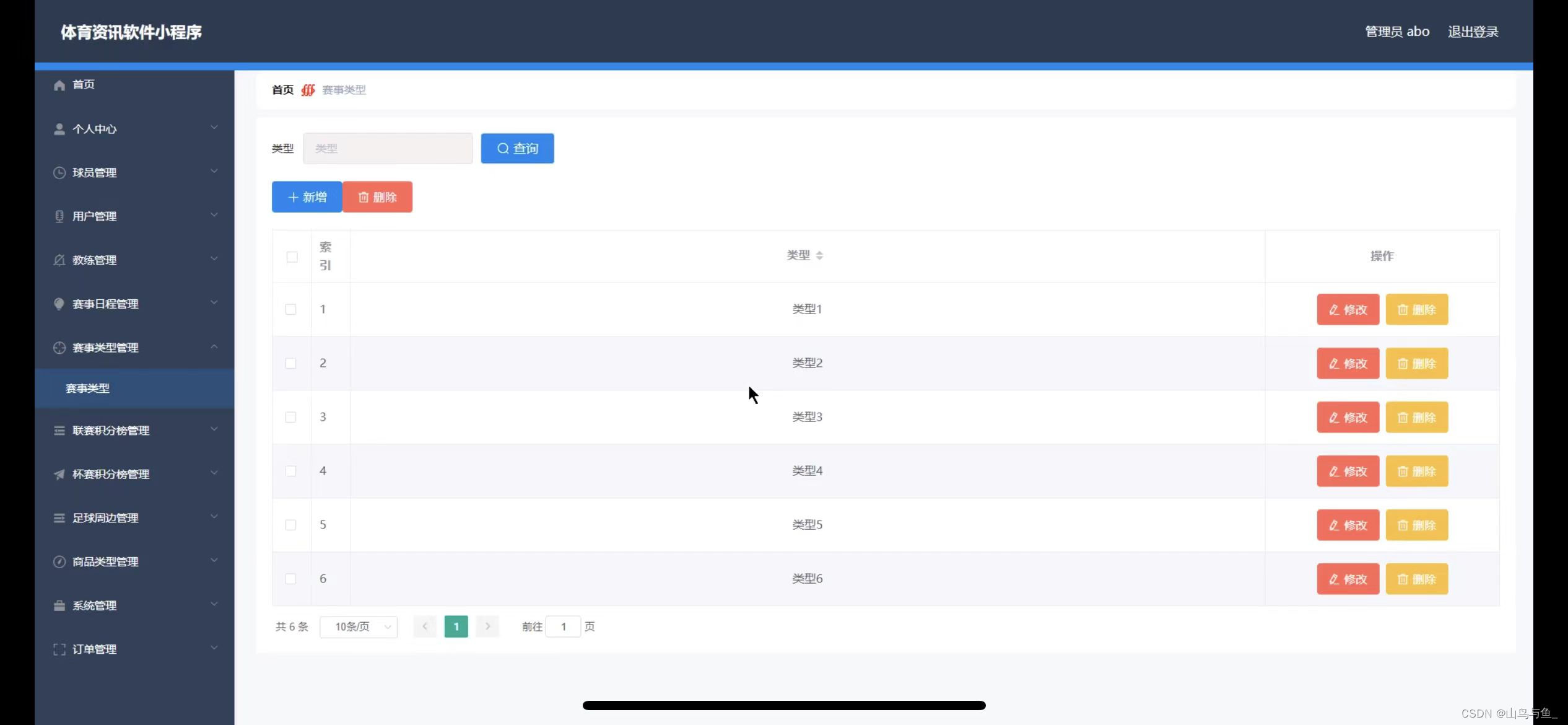Image resolution: width=1568 pixels, height=725 pixels.
Task: Click the list icon beside 足球周边管理
Action: [59, 518]
